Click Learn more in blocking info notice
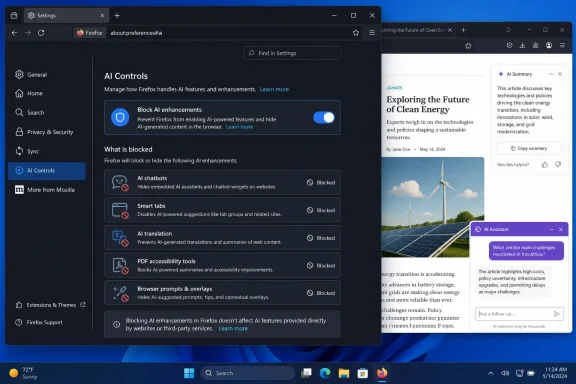Viewport: 576px width, 384px height. 233,329
